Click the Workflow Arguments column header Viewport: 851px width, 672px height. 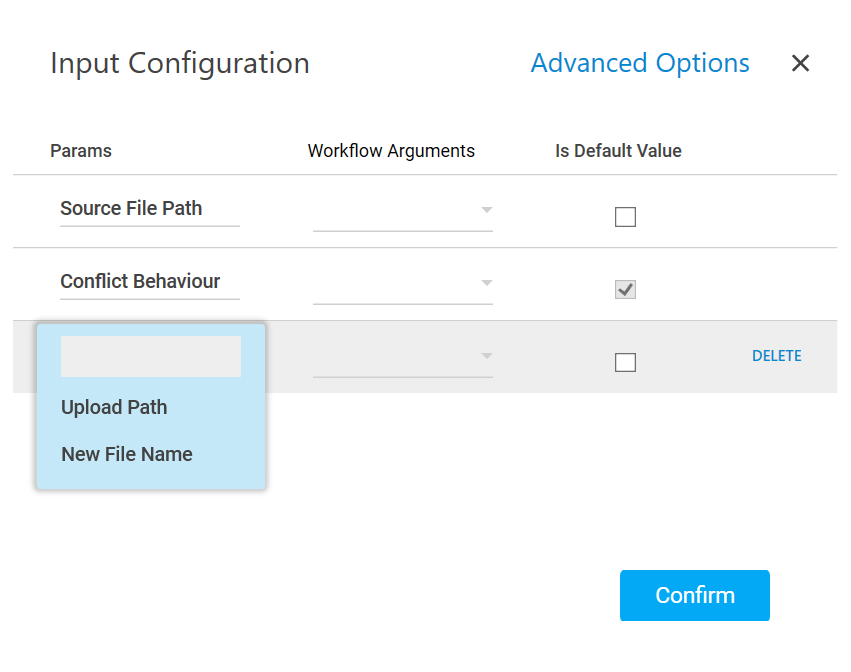[x=391, y=151]
